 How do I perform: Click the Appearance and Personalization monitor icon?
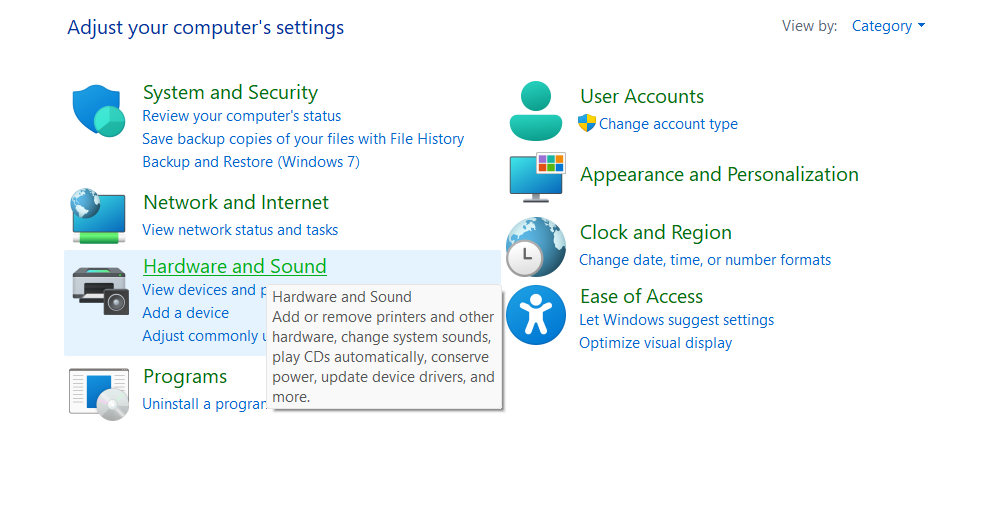pos(537,177)
